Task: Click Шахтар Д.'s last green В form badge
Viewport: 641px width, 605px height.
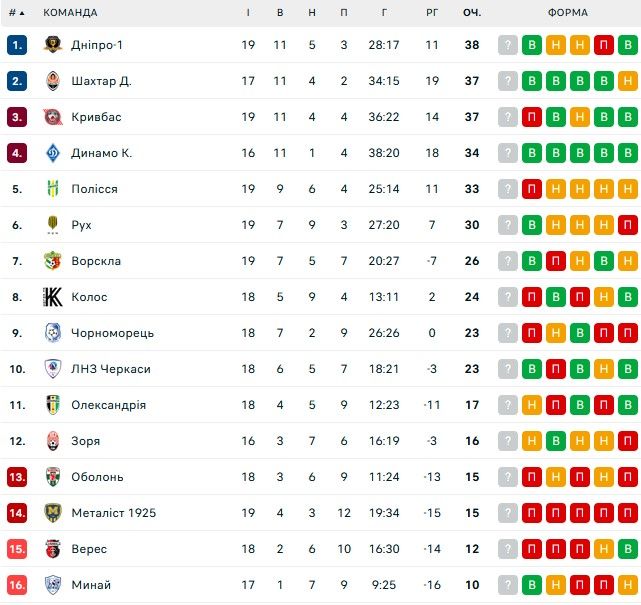Action: (x=628, y=81)
